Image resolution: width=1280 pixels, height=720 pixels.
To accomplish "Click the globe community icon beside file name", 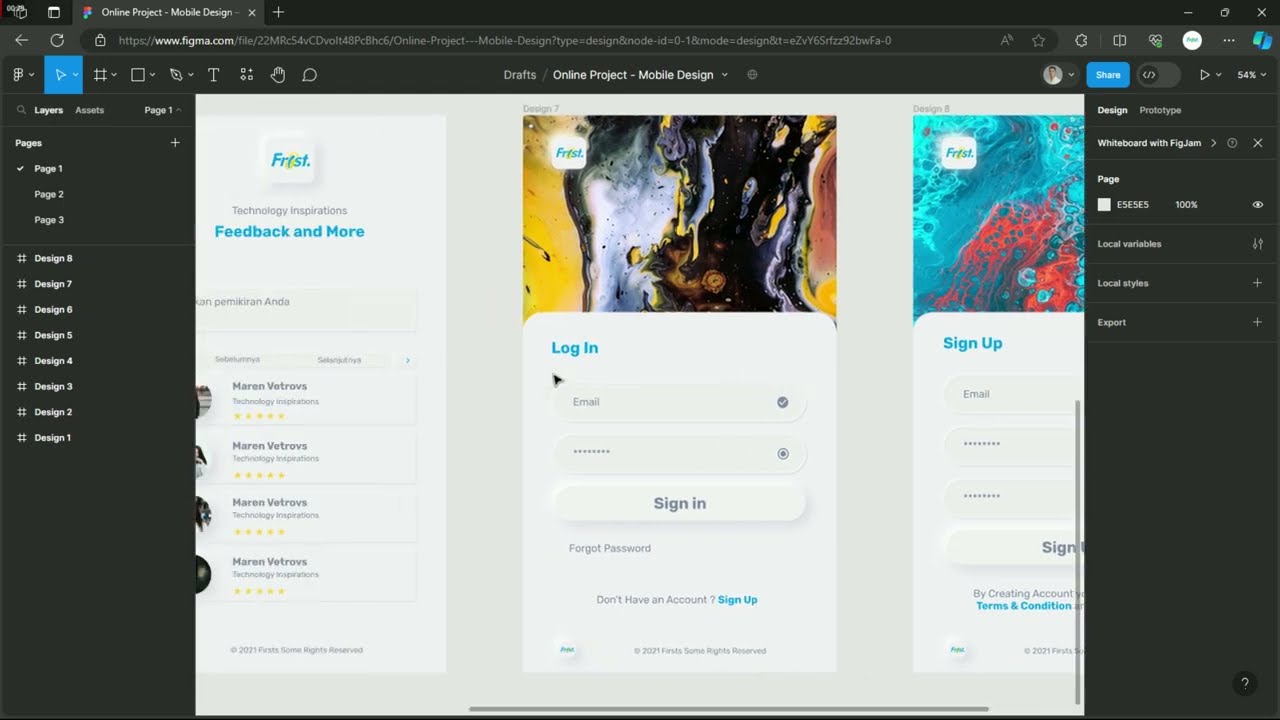I will click(752, 75).
